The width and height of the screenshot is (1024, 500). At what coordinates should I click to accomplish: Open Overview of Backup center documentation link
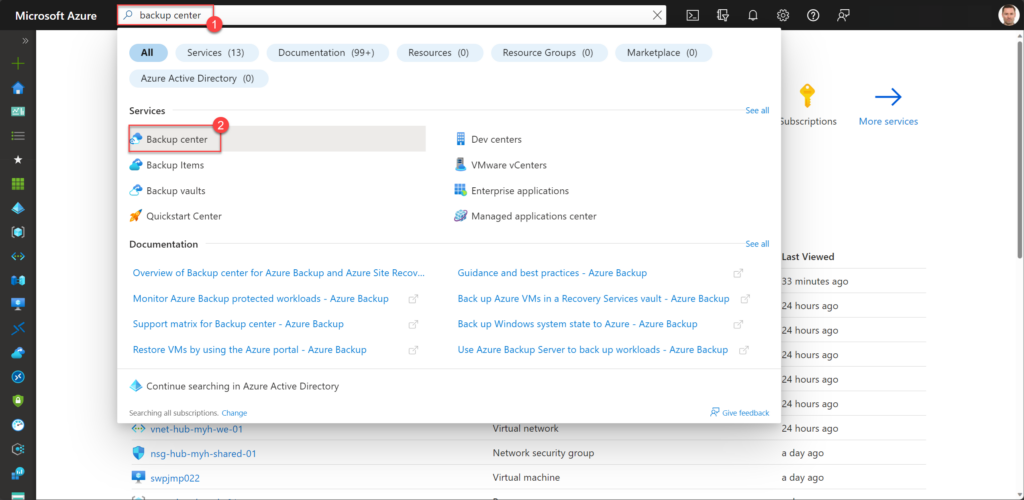click(x=279, y=273)
